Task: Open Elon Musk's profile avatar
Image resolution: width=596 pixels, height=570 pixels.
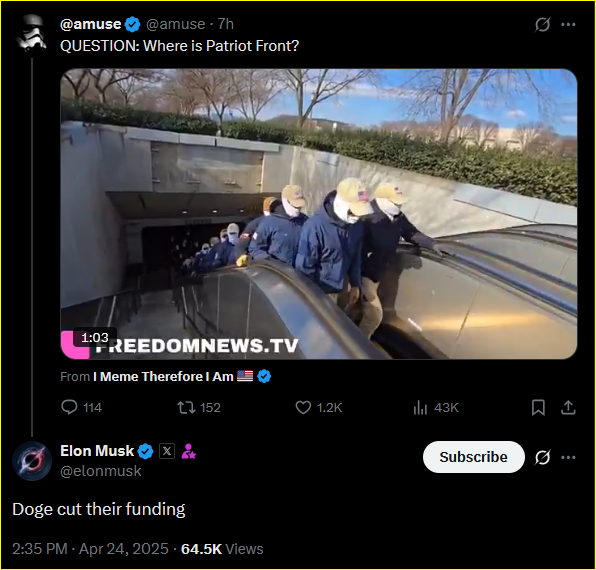Action: 32,461
